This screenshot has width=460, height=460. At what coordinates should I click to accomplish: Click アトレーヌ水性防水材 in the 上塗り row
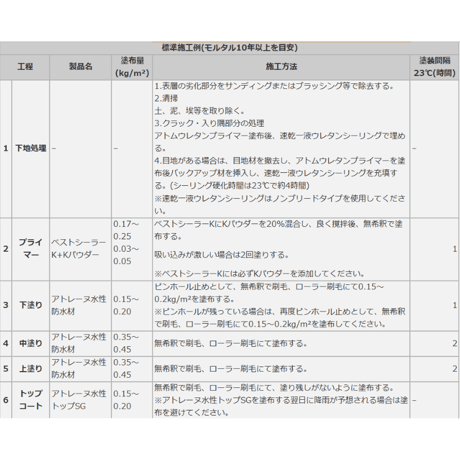pos(79,369)
